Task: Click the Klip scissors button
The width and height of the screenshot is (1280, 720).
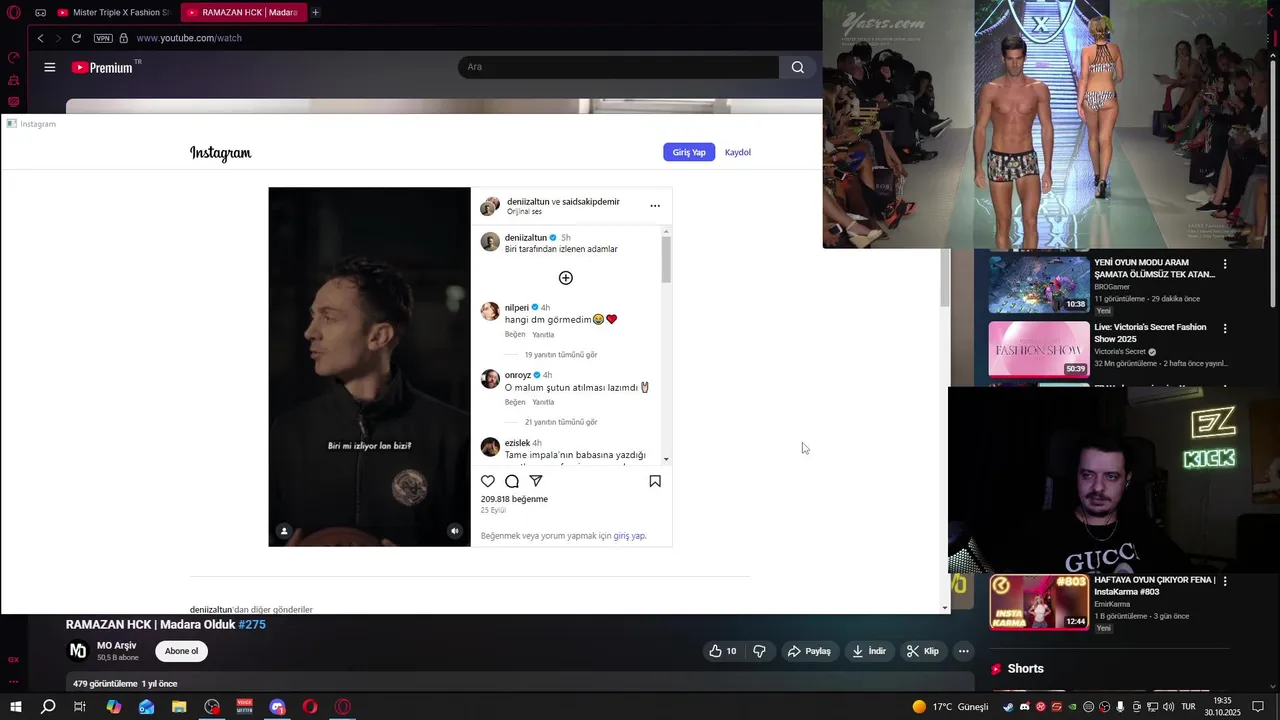Action: click(x=922, y=651)
